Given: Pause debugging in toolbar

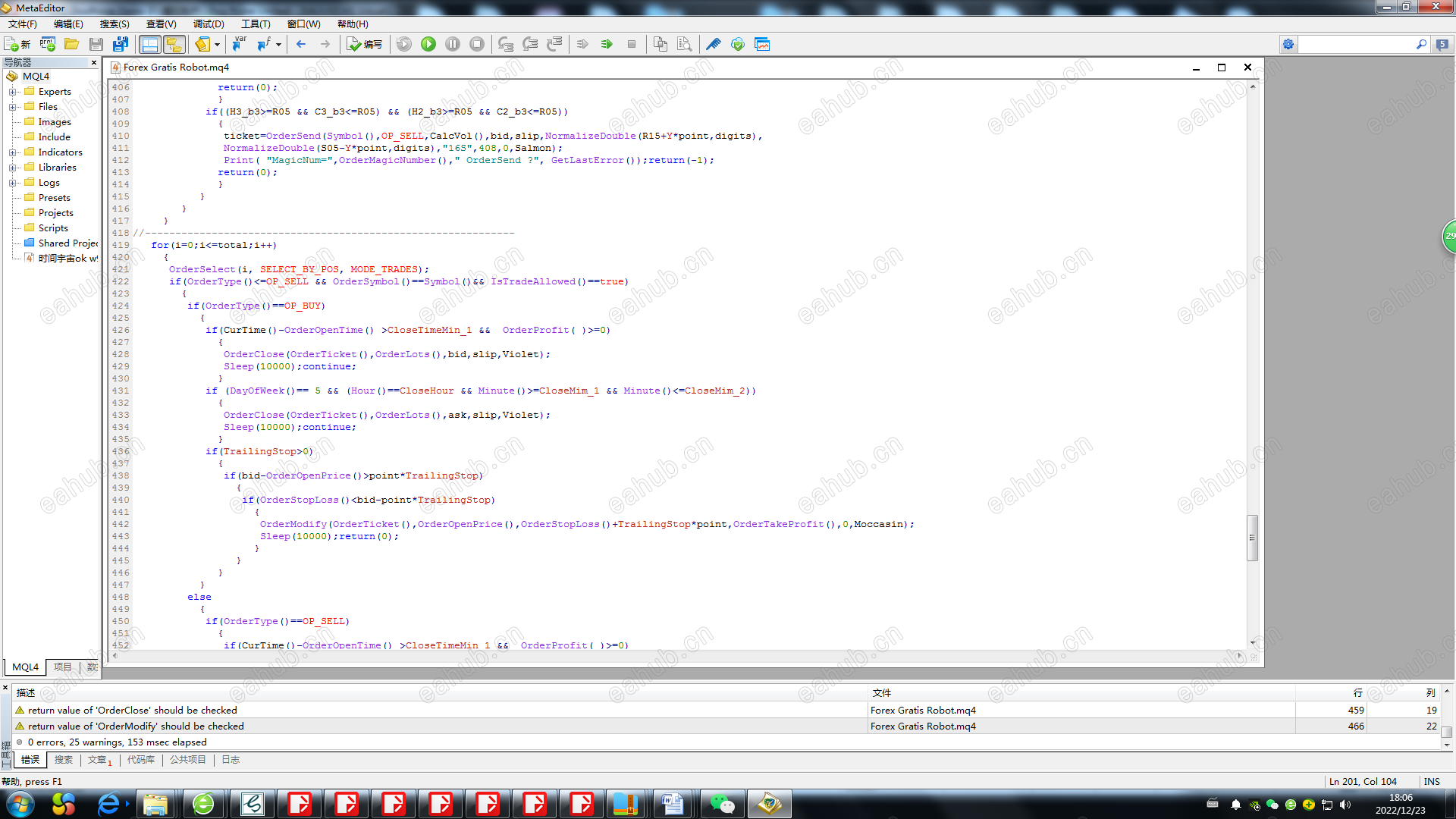Looking at the screenshot, I should coord(453,44).
